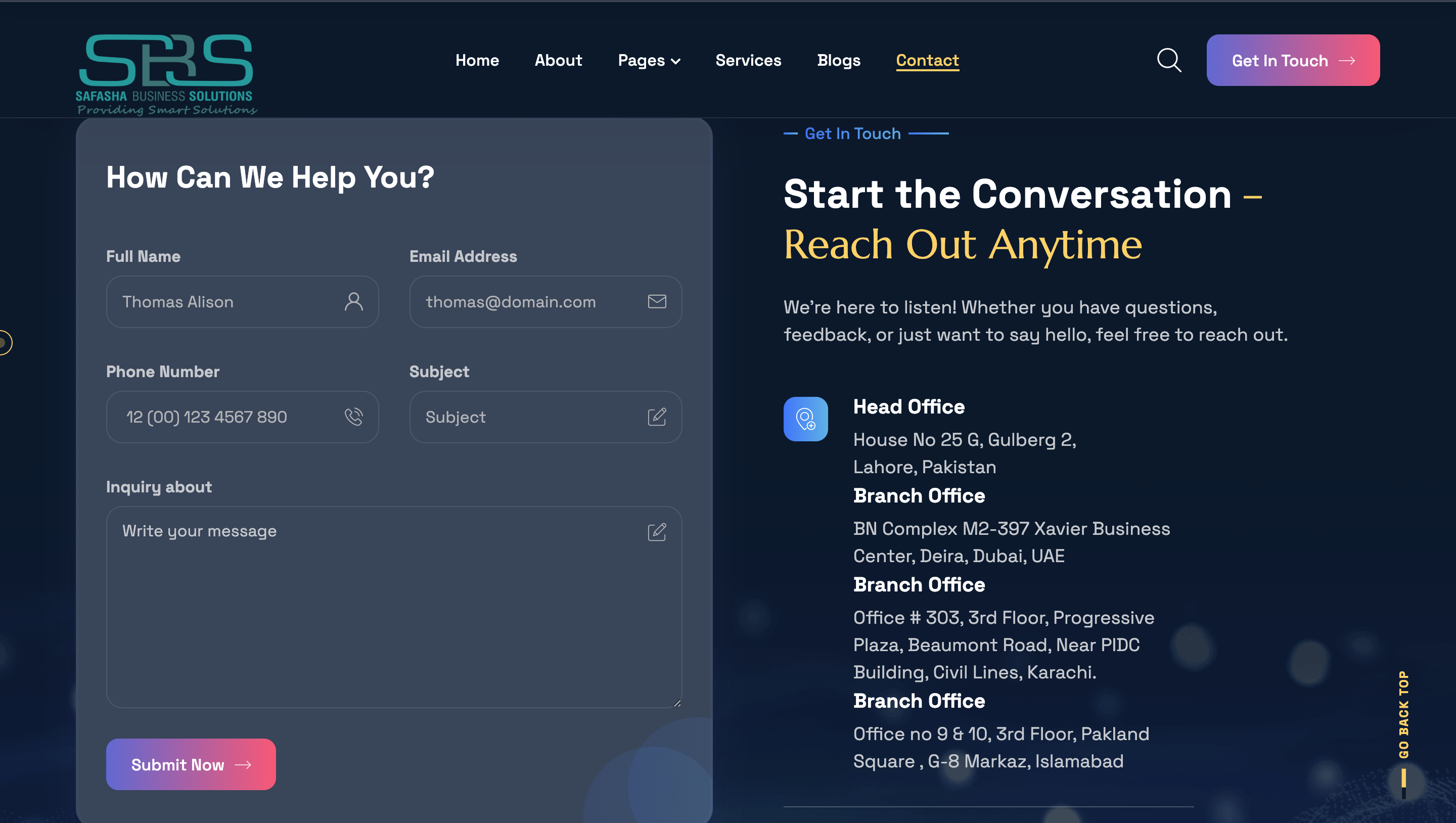
Task: Click the blue 'Get In Touch' section label
Action: click(852, 133)
